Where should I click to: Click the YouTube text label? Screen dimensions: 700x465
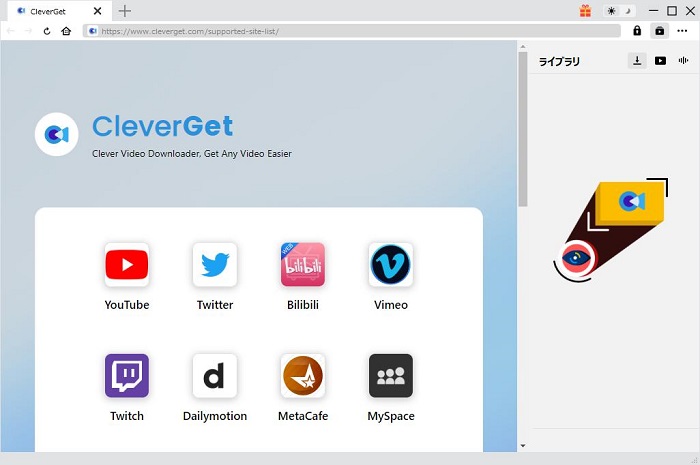click(127, 305)
